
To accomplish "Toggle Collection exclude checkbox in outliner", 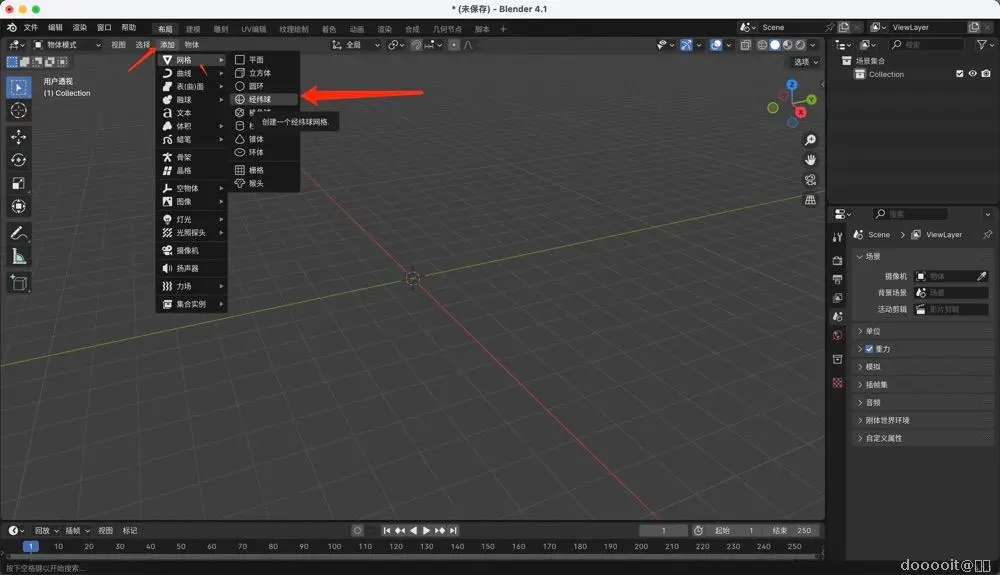I will tap(960, 74).
